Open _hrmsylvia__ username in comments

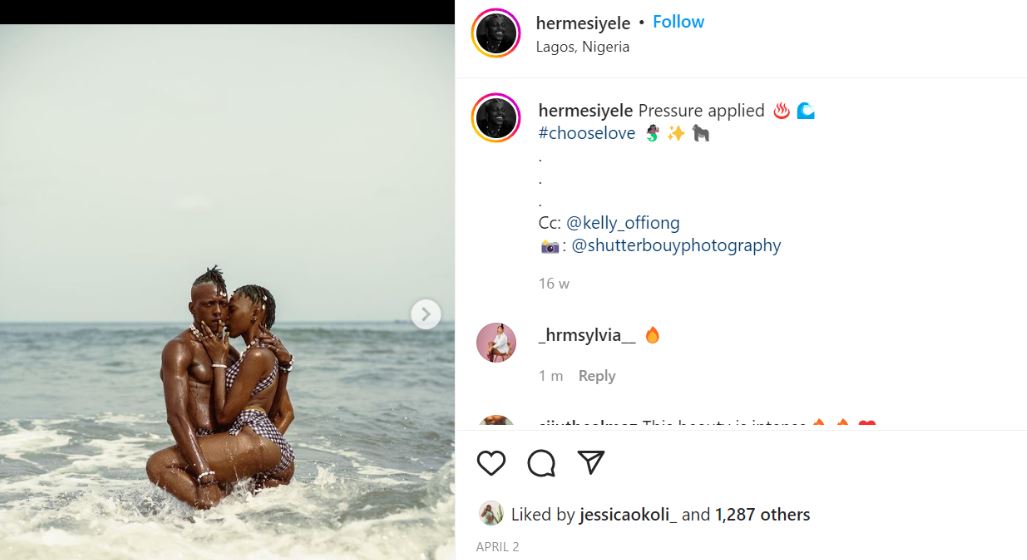[x=586, y=335]
